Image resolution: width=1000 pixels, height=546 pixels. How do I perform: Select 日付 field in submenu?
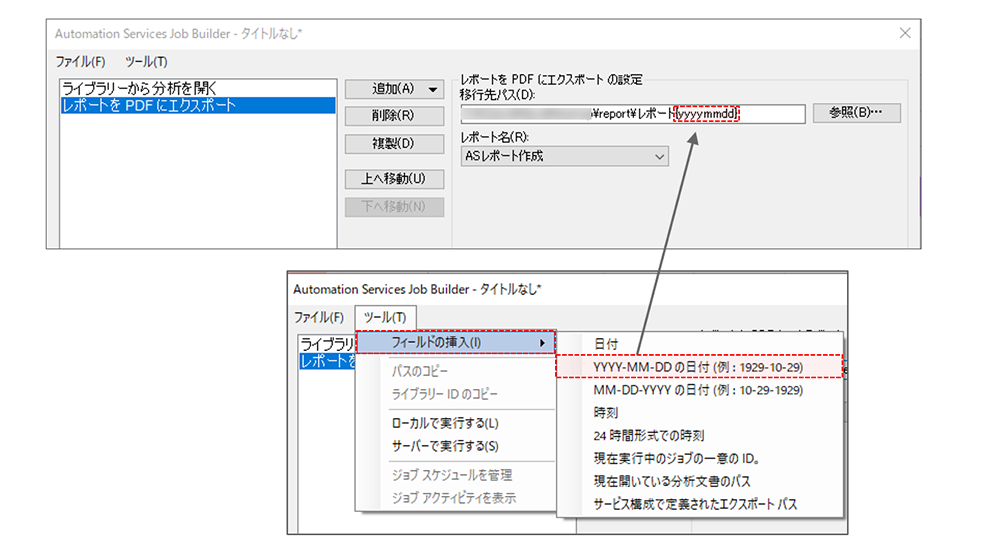point(700,344)
